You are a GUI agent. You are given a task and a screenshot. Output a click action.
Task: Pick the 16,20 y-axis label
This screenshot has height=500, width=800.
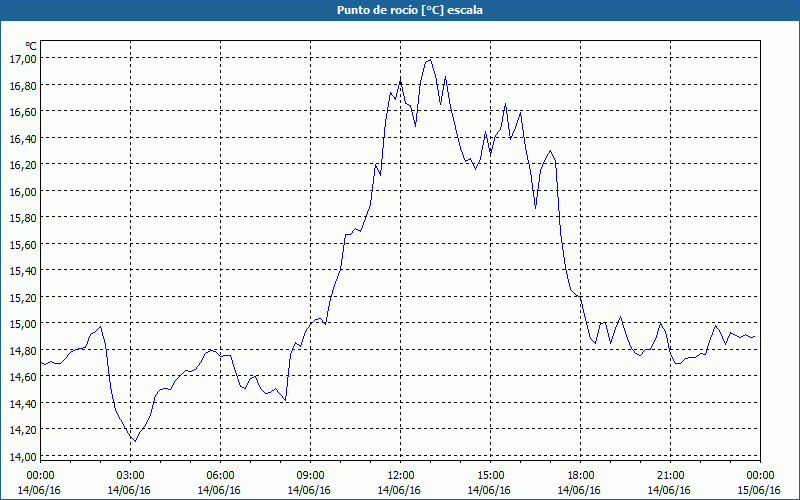tap(23, 165)
